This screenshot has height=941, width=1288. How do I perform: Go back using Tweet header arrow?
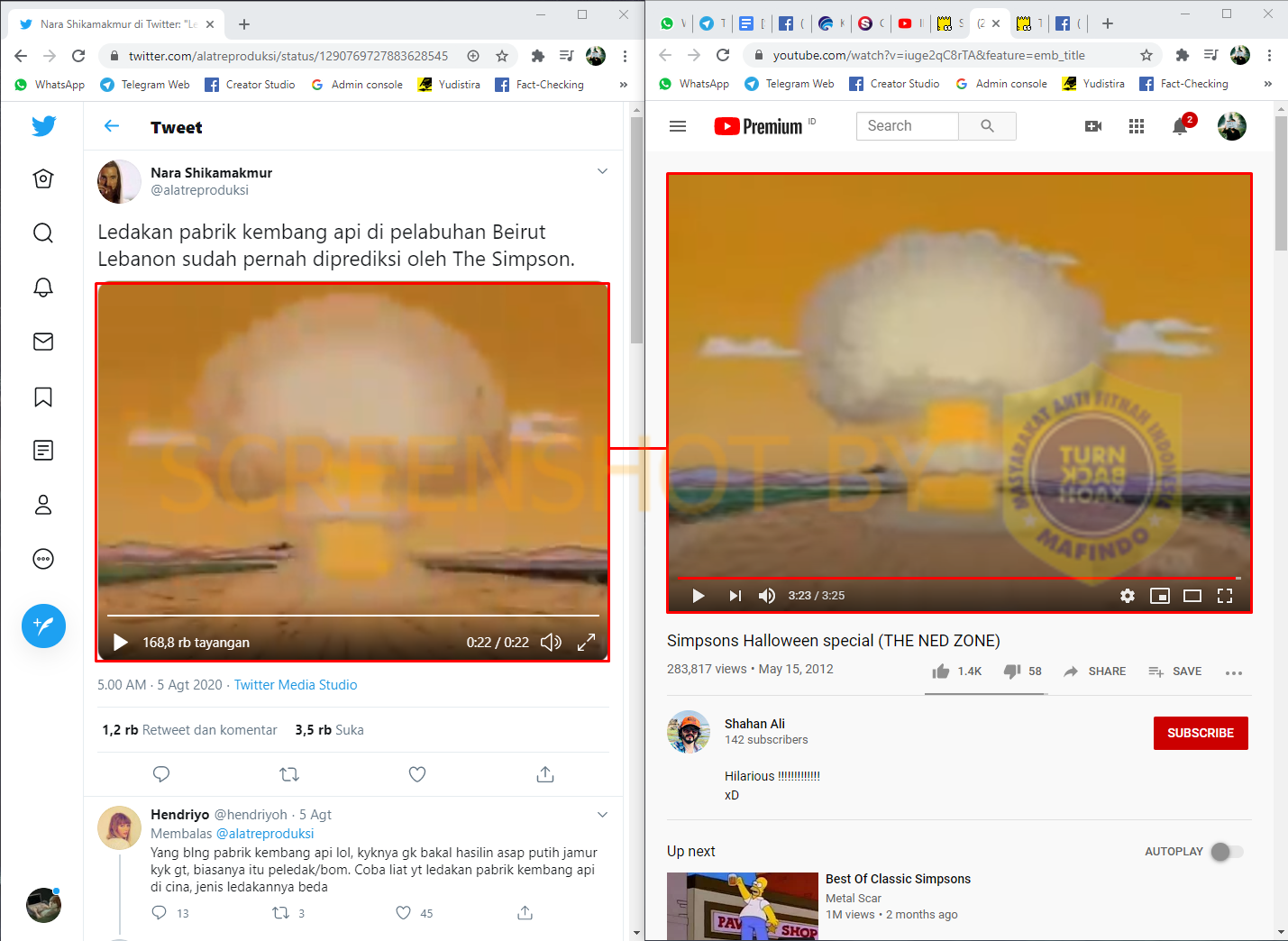112,126
